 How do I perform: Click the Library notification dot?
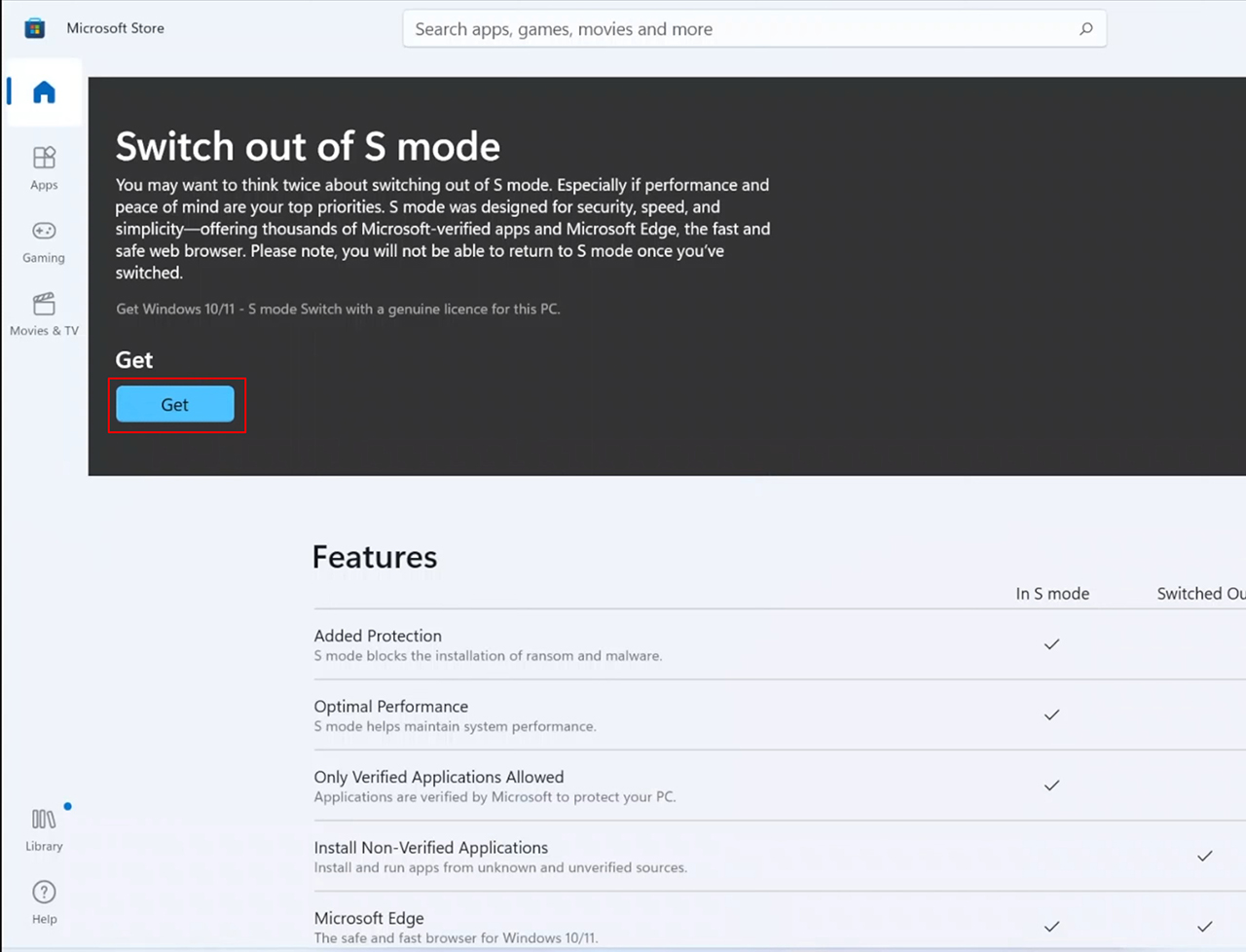[x=67, y=806]
